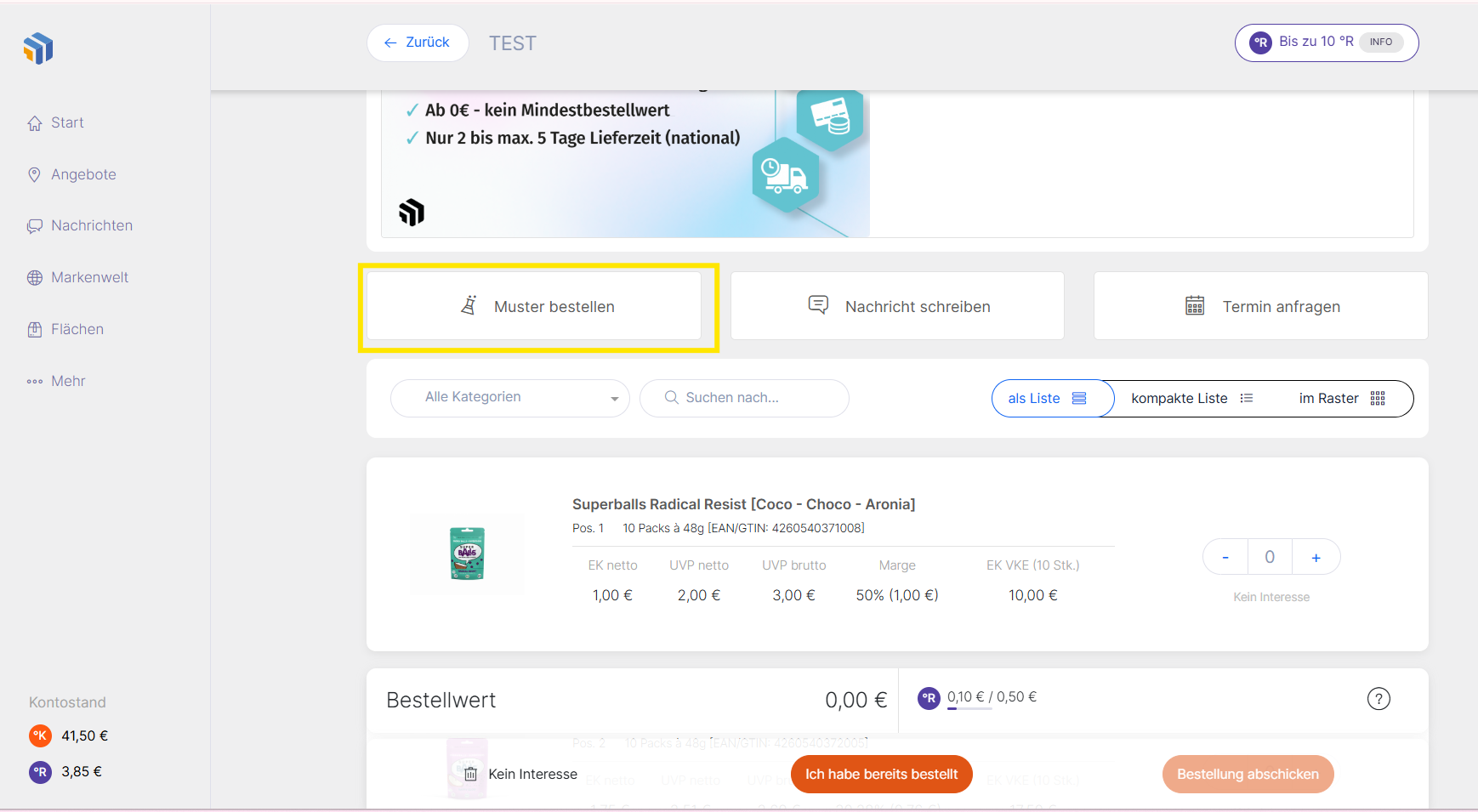The image size is (1478, 812).
Task: Open the Alle Kategorien dropdown
Action: tap(509, 398)
